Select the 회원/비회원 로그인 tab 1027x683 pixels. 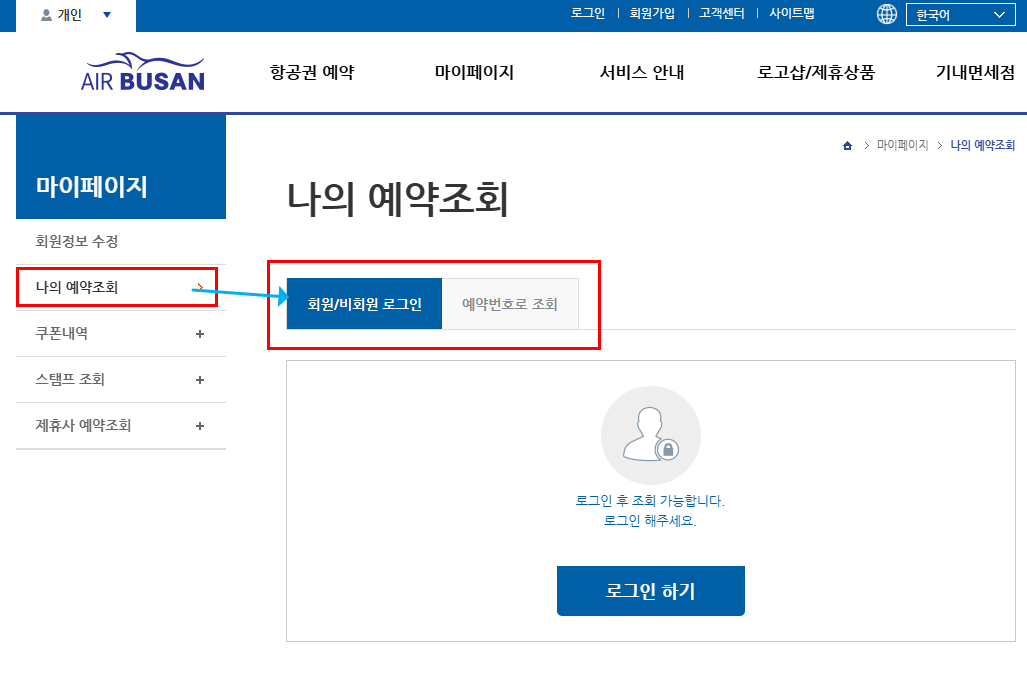364,302
